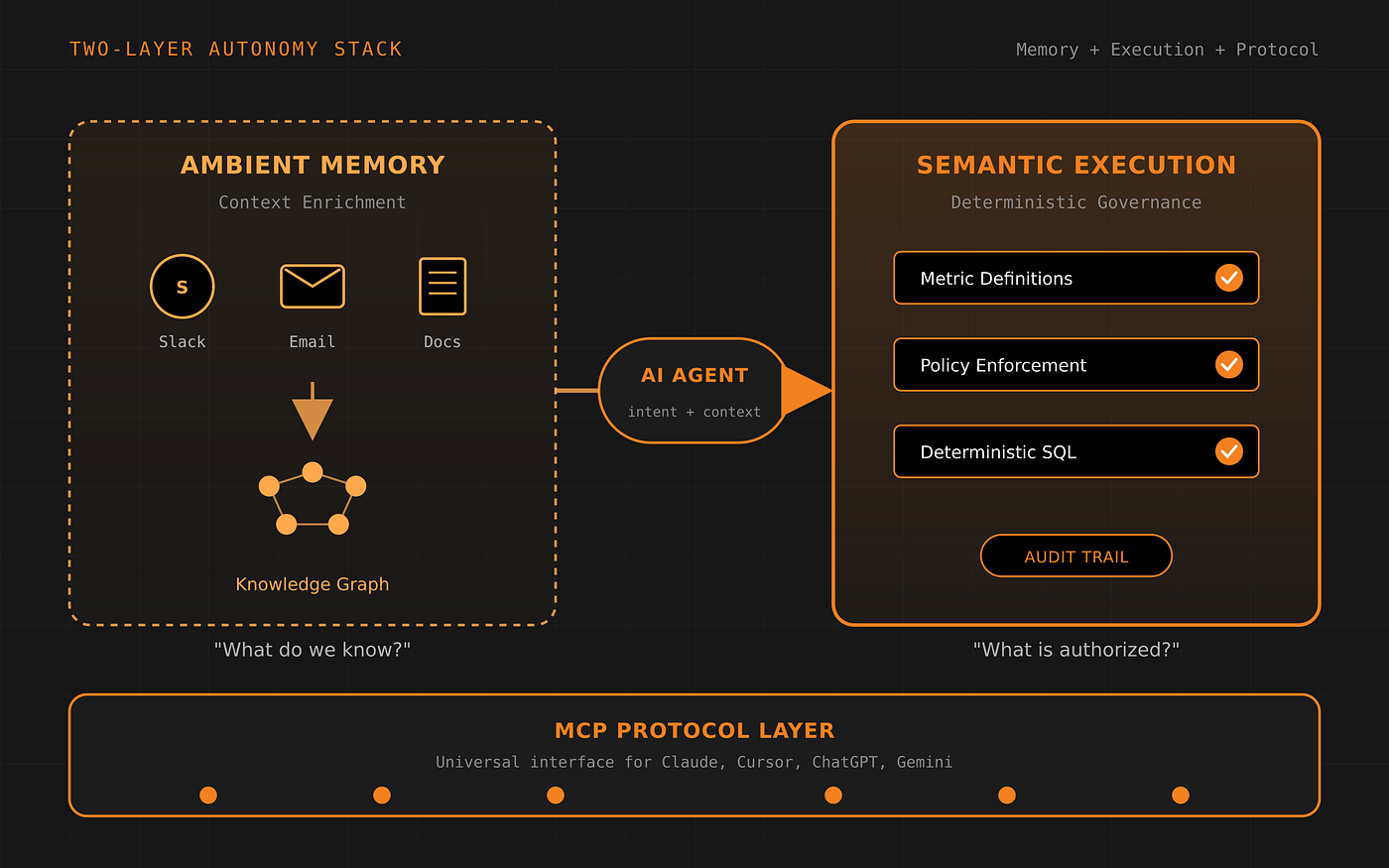Click the "What do we know?" caption
1389x868 pixels.
[x=313, y=650]
